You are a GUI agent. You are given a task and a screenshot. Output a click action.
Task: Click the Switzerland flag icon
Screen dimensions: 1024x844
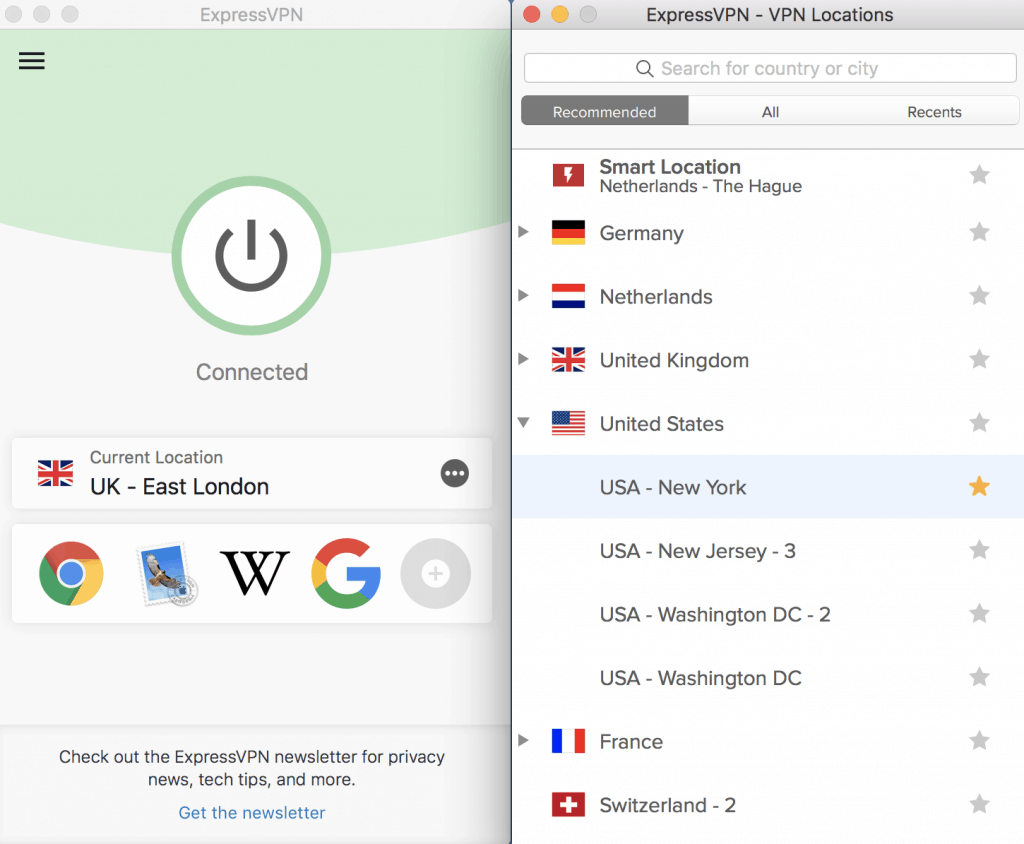pos(568,805)
